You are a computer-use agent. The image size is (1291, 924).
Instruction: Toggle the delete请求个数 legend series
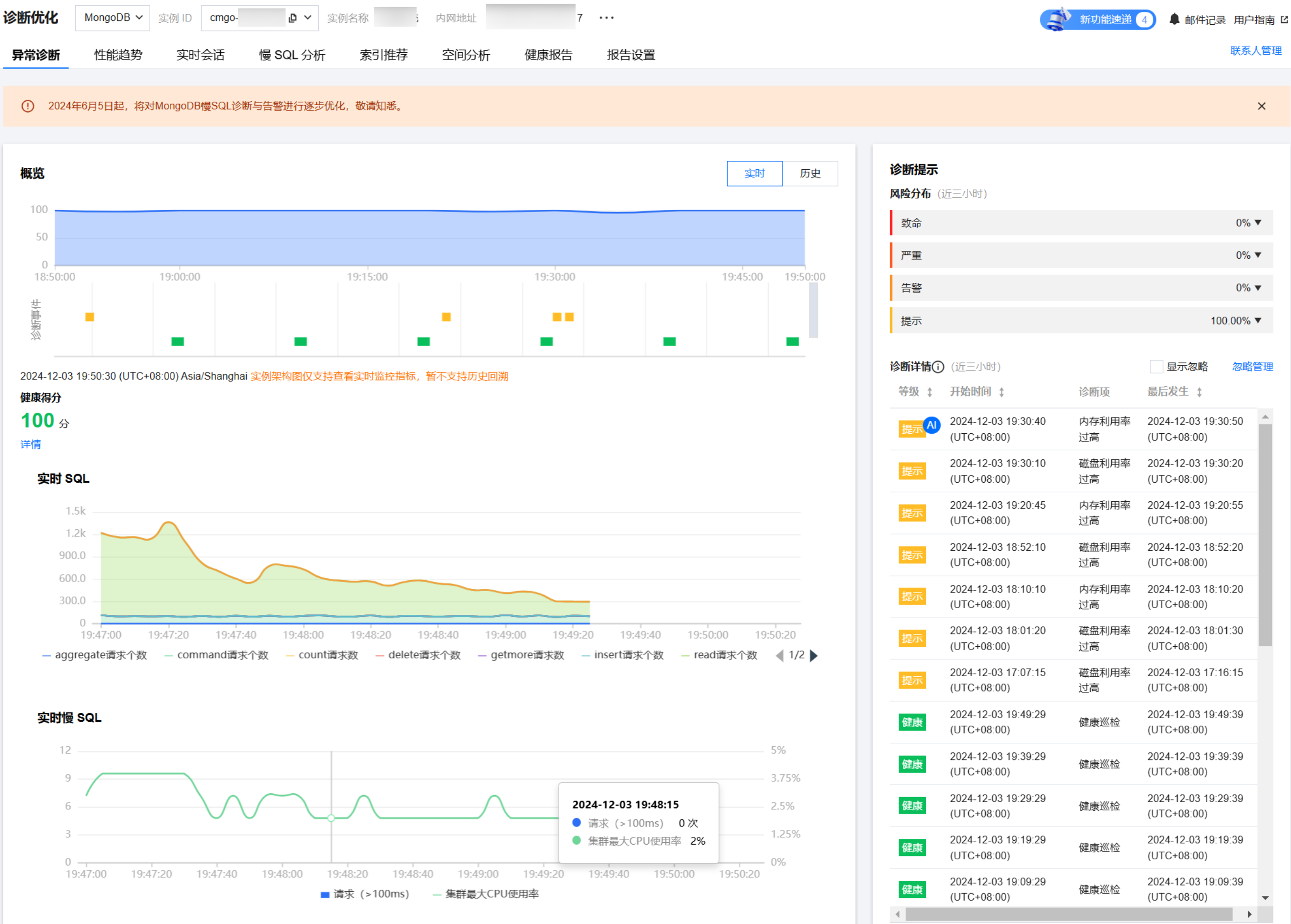[x=418, y=655]
